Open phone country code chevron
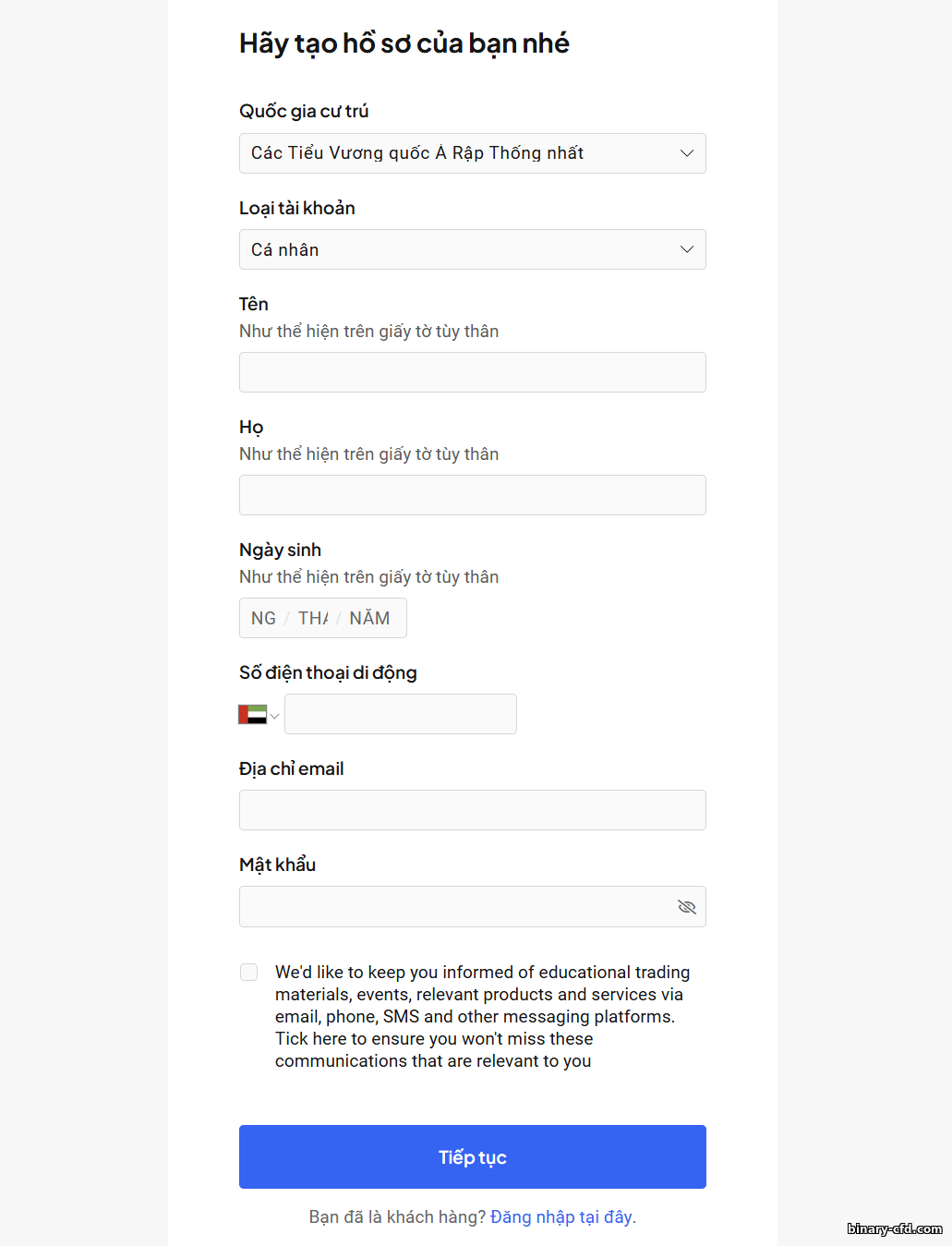 [x=274, y=716]
